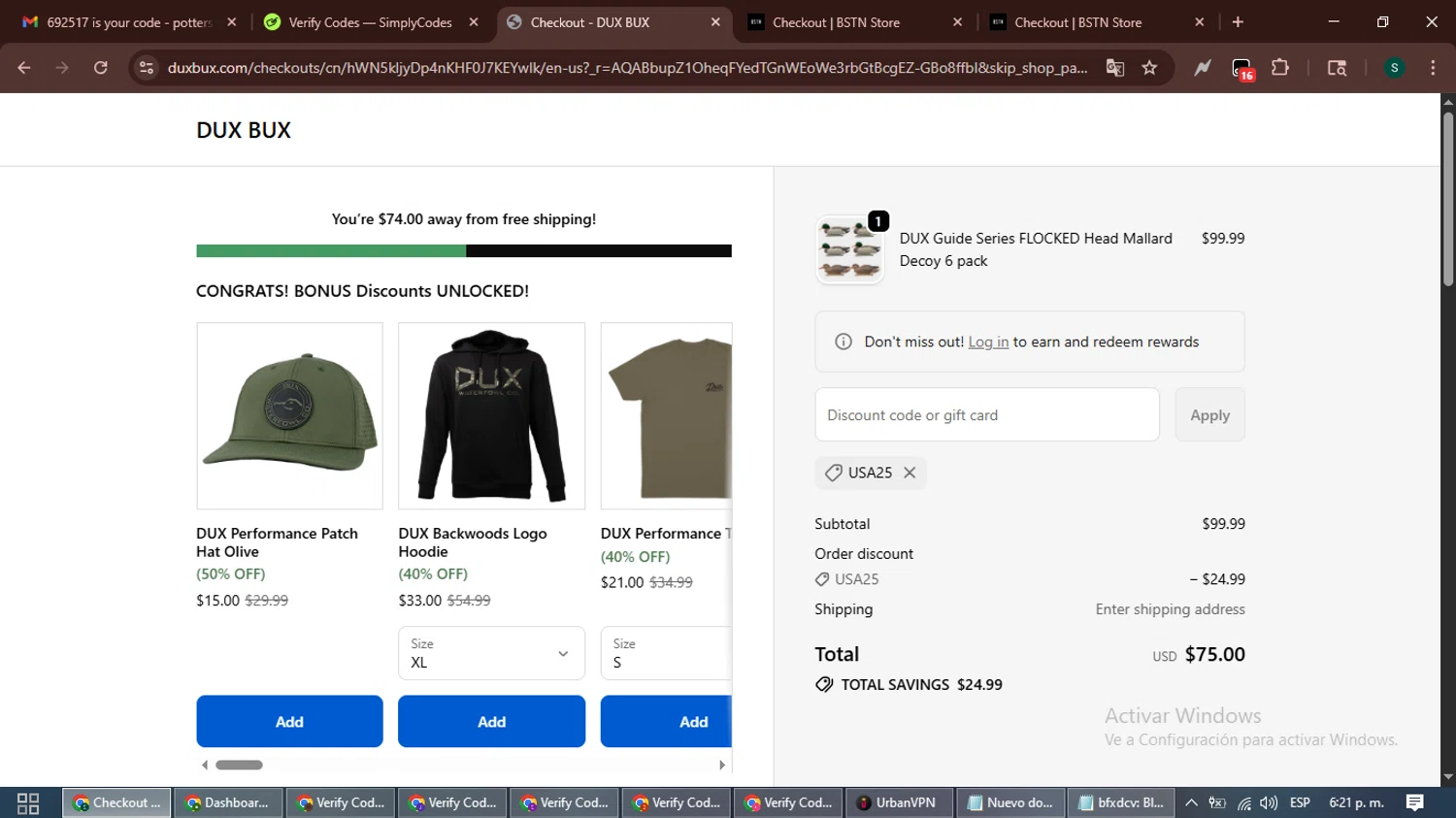This screenshot has width=1456, height=818.
Task: Click the vertical page scrollbar
Action: 1448,199
